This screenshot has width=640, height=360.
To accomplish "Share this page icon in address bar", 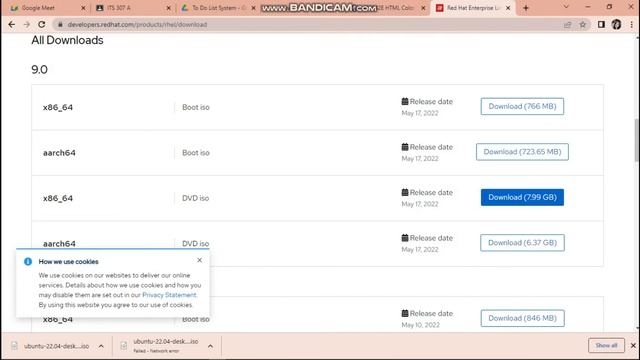I will pos(567,24).
